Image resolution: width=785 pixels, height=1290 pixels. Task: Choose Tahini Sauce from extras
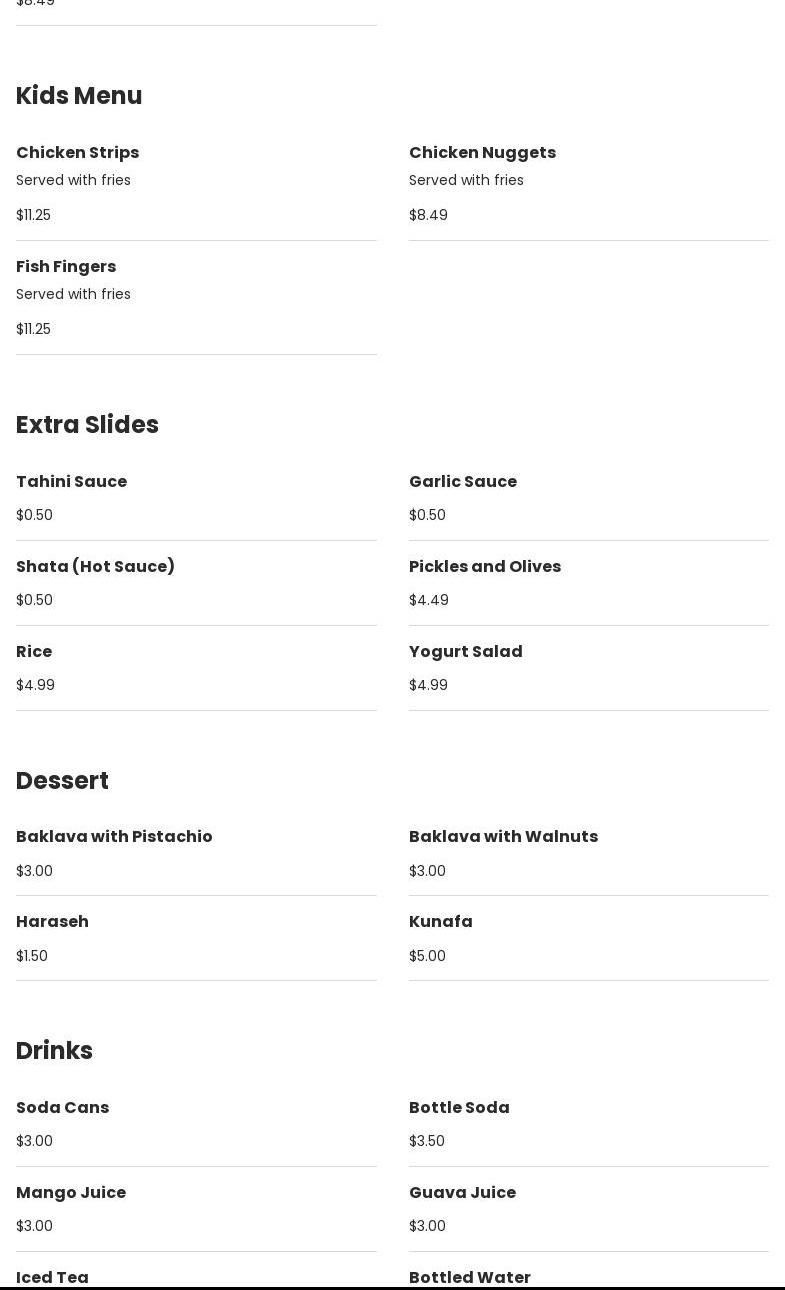coord(72,482)
